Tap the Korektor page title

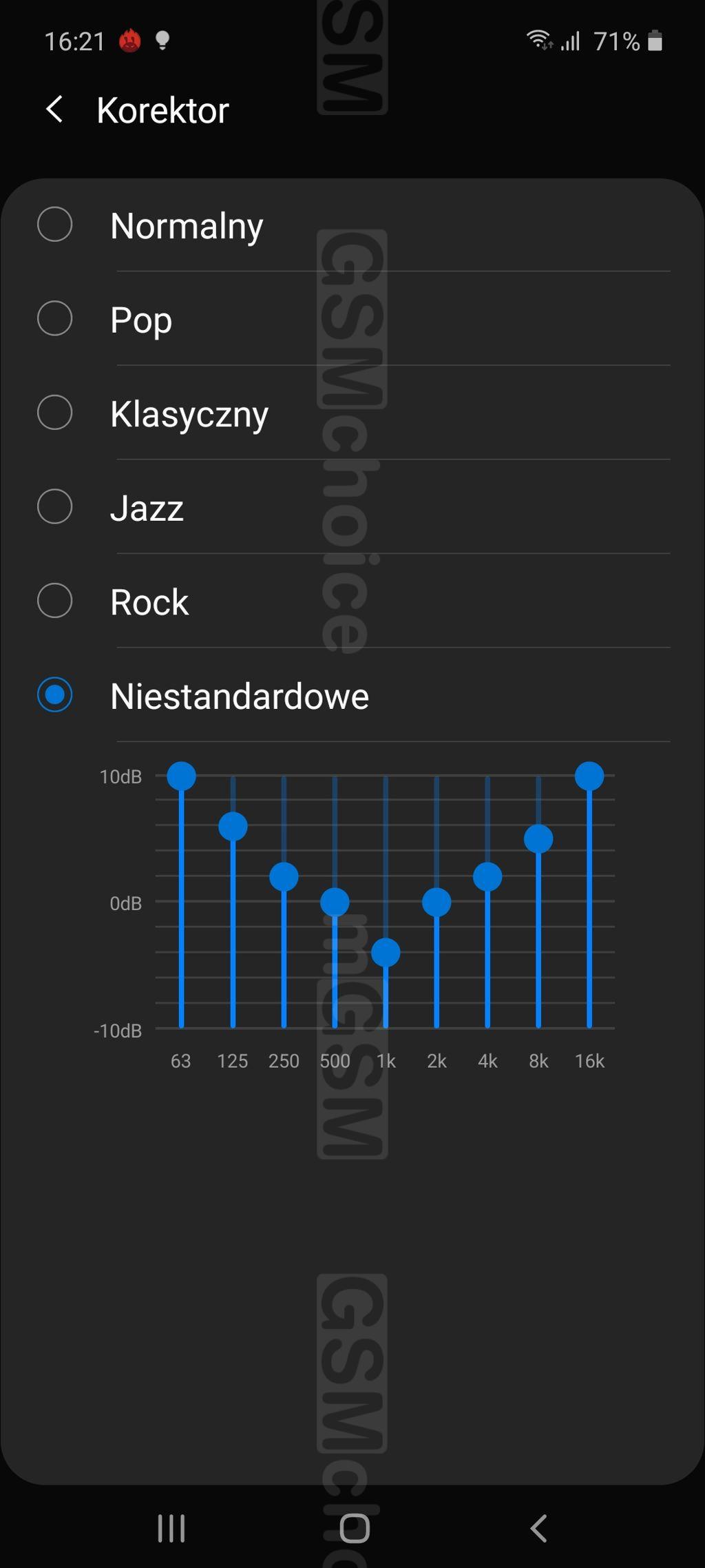tap(162, 110)
